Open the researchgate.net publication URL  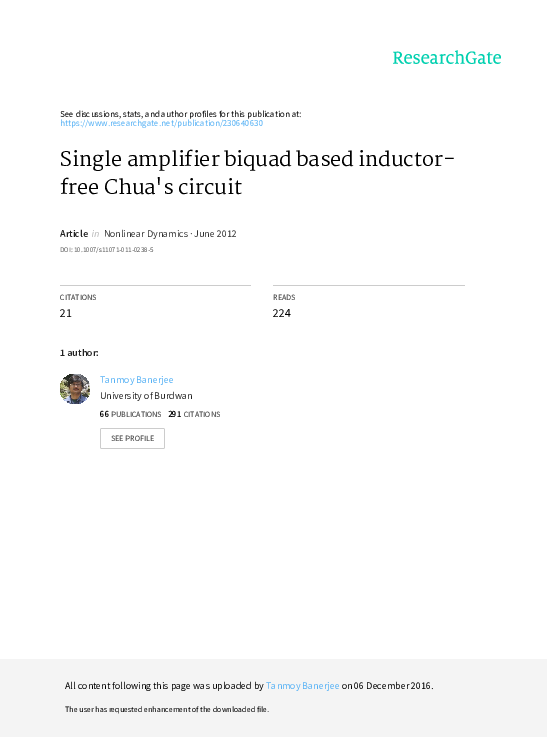point(162,123)
